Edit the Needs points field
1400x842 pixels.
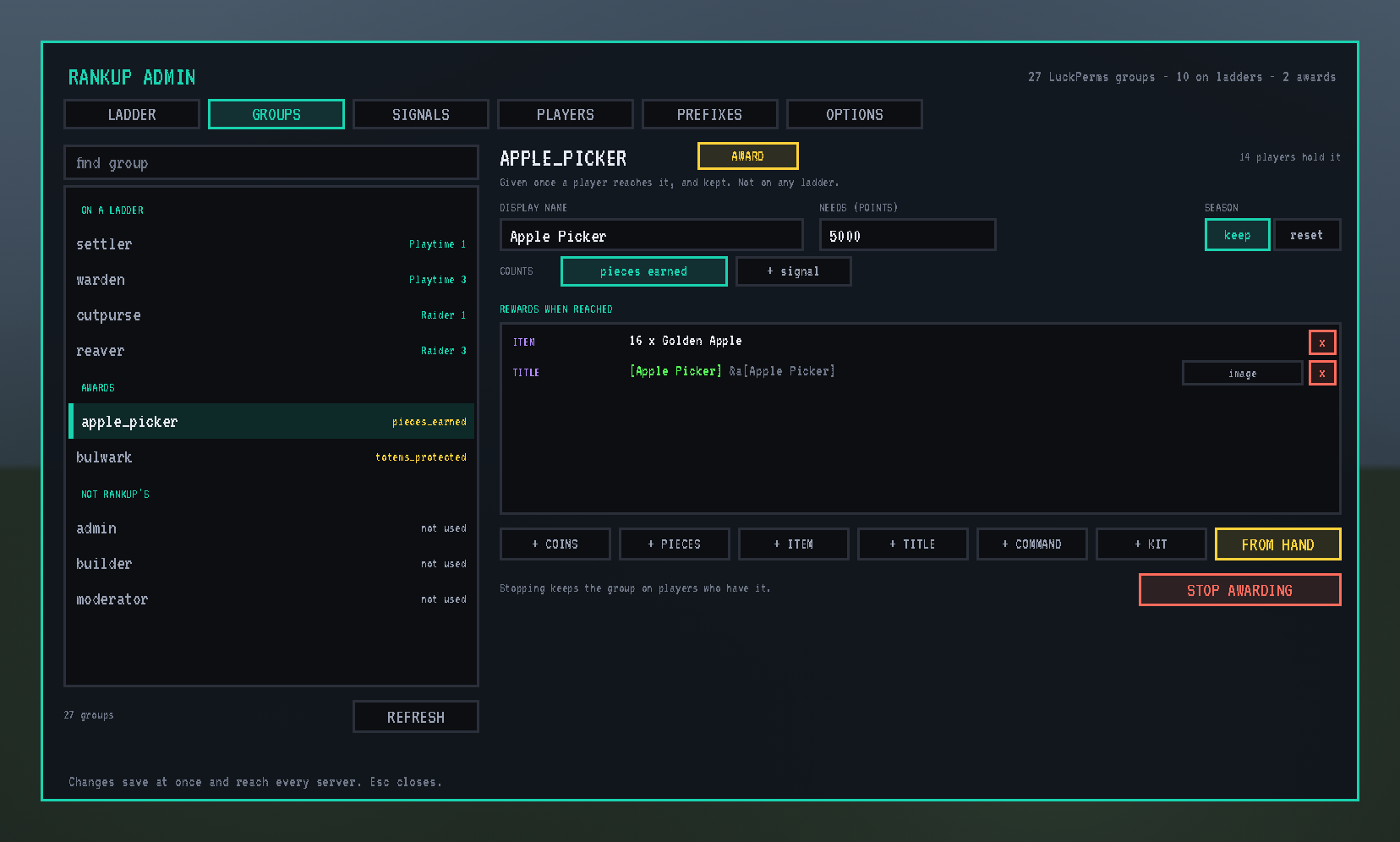(x=907, y=235)
